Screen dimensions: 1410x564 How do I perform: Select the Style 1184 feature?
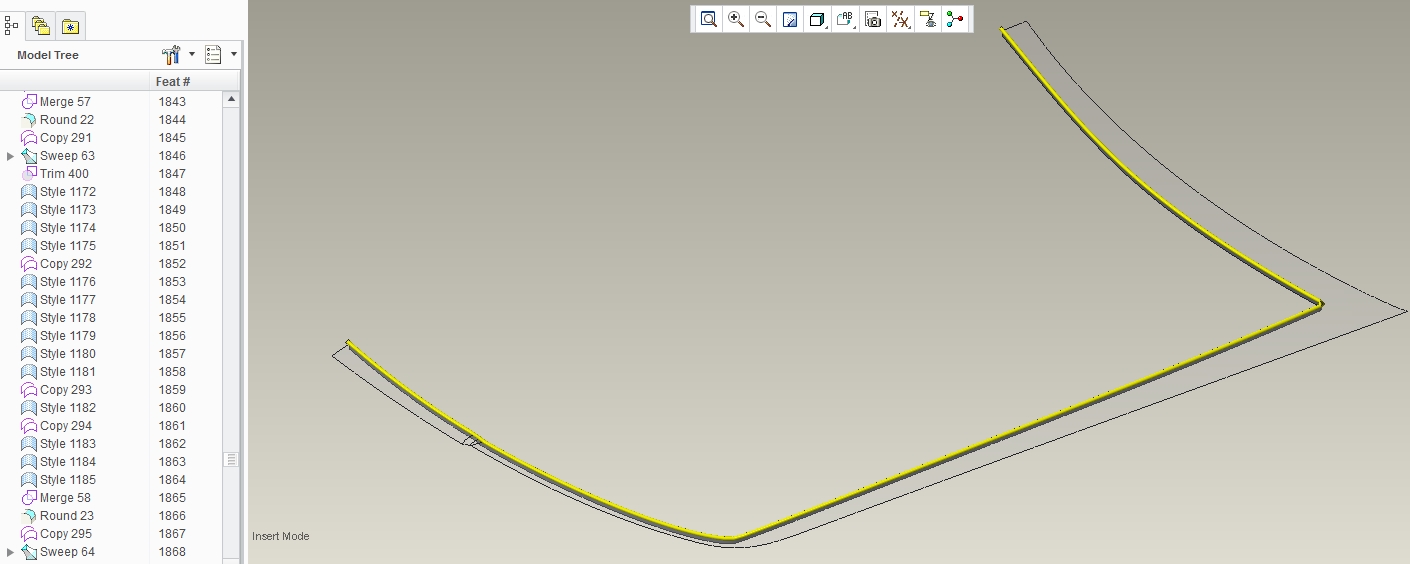(59, 462)
